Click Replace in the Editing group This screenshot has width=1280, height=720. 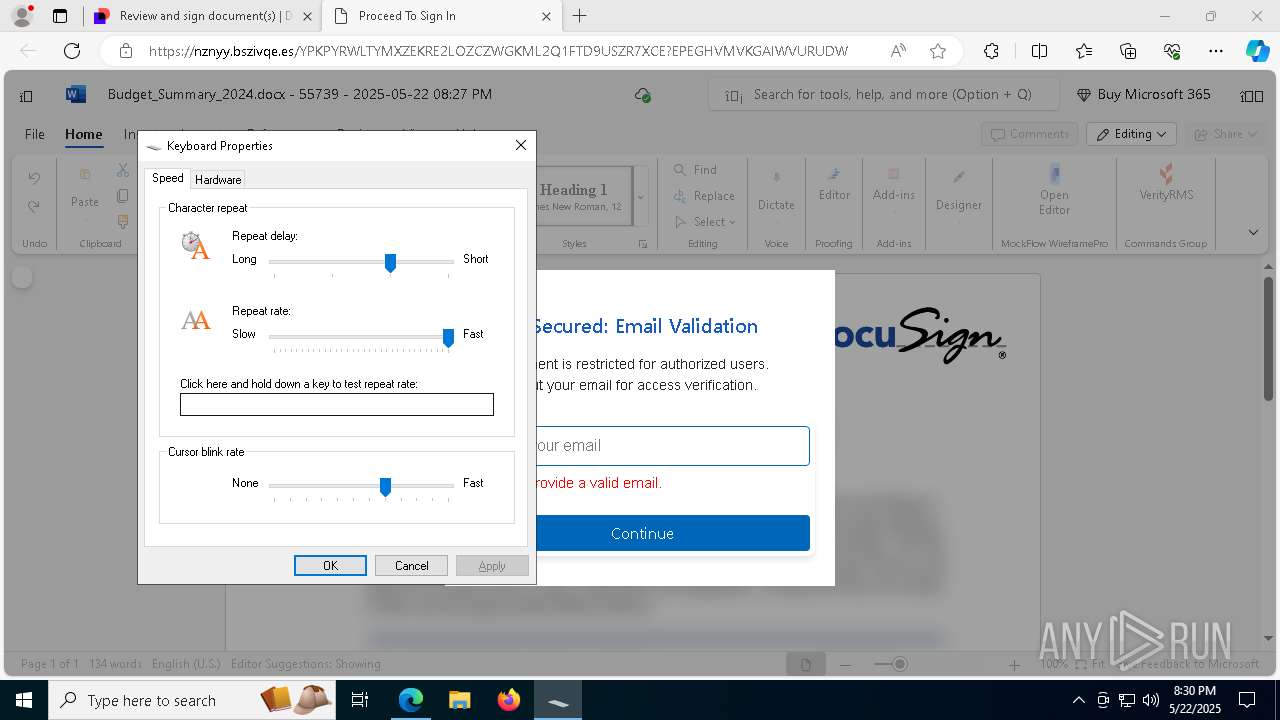(705, 196)
